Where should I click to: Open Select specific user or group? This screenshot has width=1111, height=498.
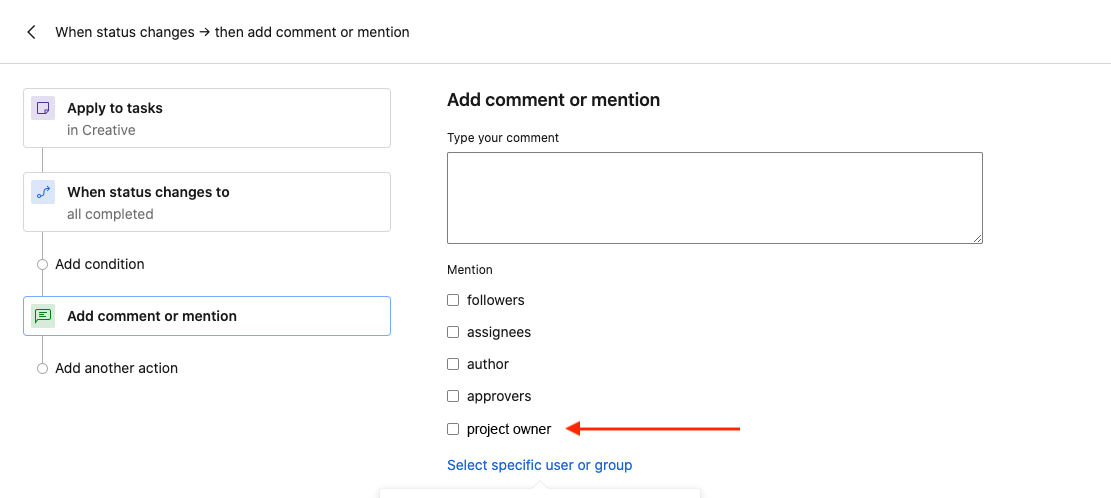point(539,465)
